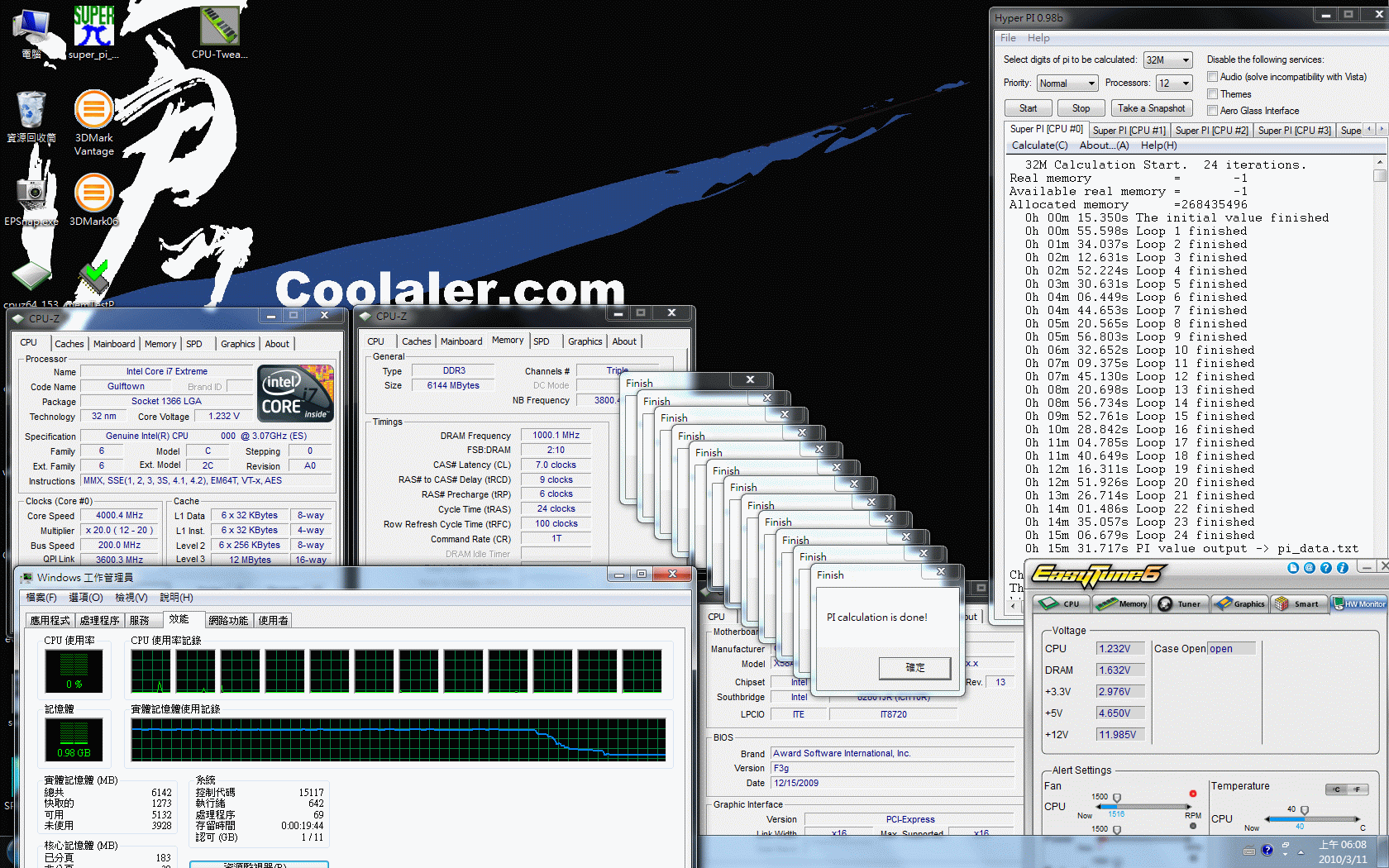This screenshot has width=1389, height=868.
Task: Open the SPD tab in the Memory CPU-Z window
Action: pyautogui.click(x=542, y=341)
